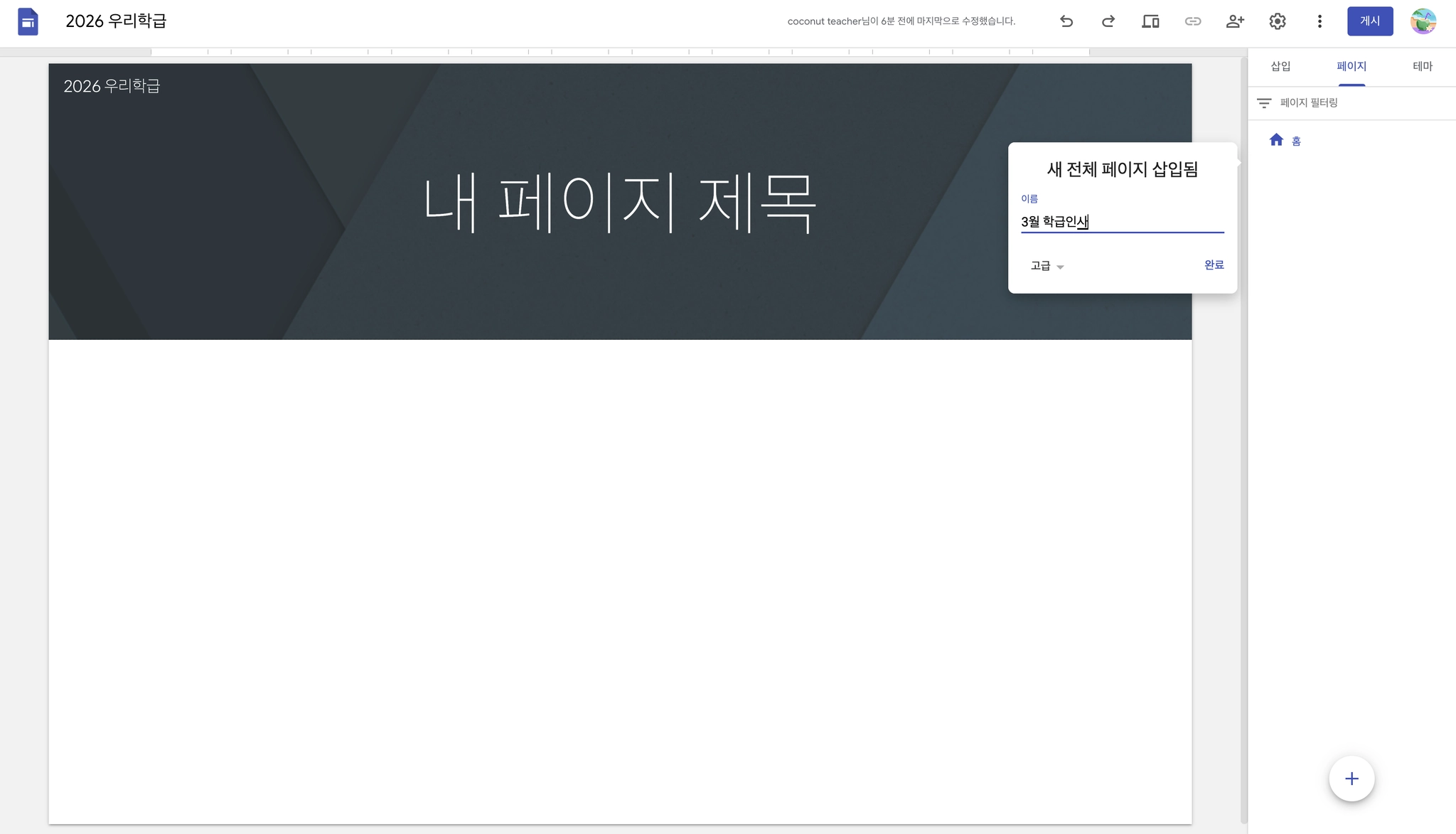Click the 내 페이지 제목 heading
This screenshot has height=834, width=1456.
[x=619, y=203]
